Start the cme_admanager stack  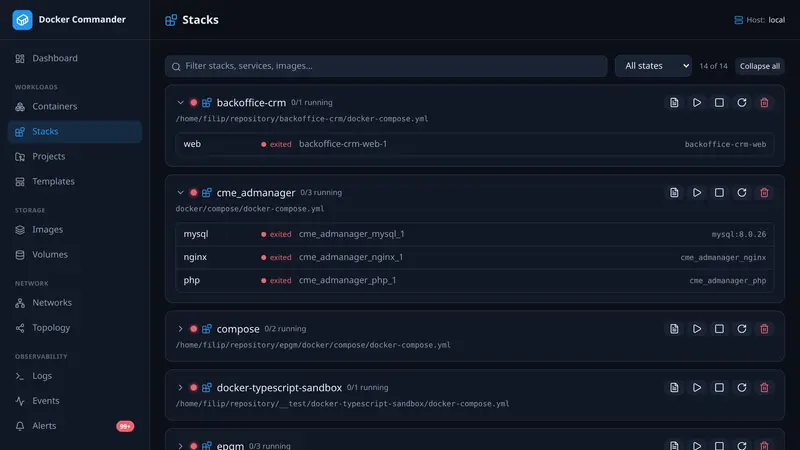[x=696, y=193]
